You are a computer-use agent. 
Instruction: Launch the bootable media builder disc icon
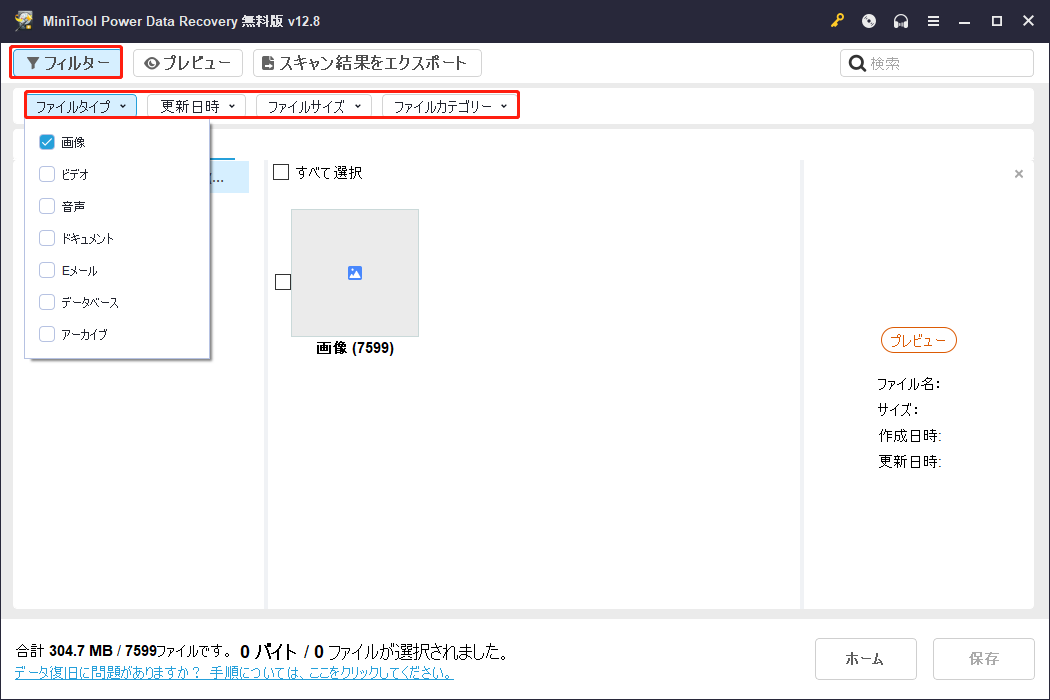[868, 20]
